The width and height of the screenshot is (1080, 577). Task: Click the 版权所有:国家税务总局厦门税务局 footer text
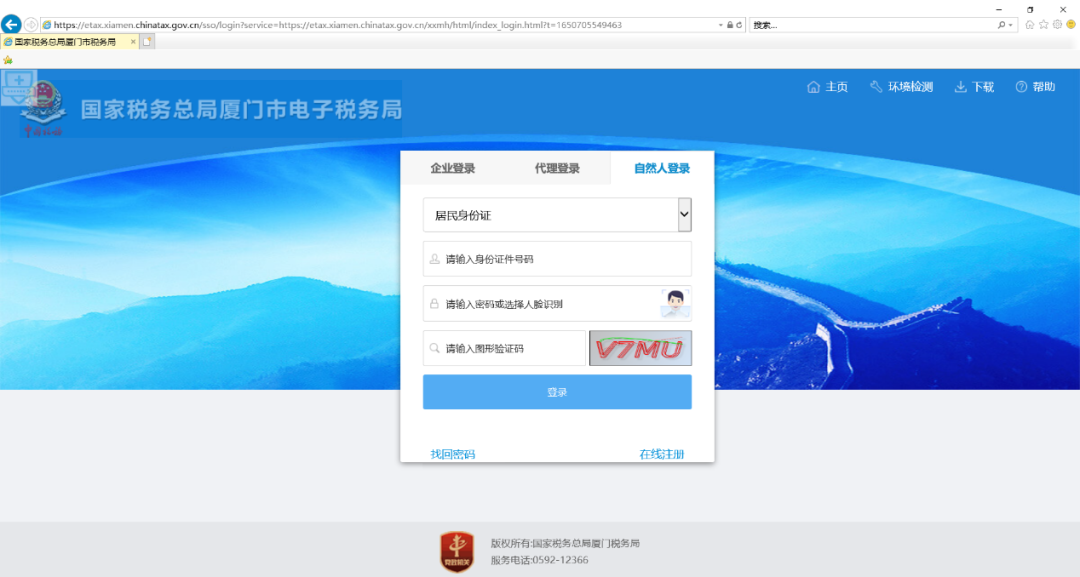click(565, 543)
